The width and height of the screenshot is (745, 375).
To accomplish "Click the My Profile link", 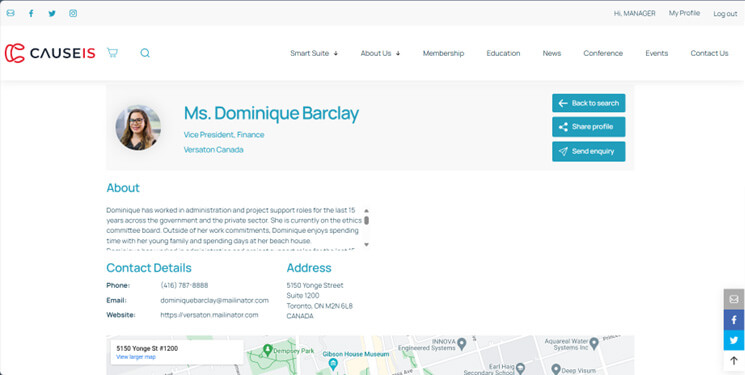I will [684, 13].
